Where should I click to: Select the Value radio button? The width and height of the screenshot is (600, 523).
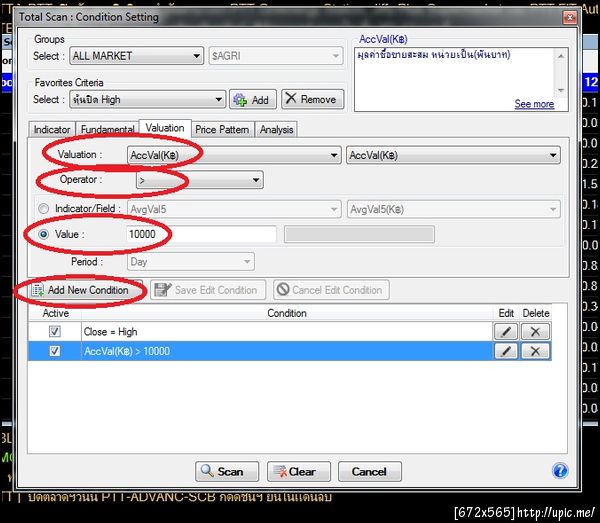(x=44, y=234)
